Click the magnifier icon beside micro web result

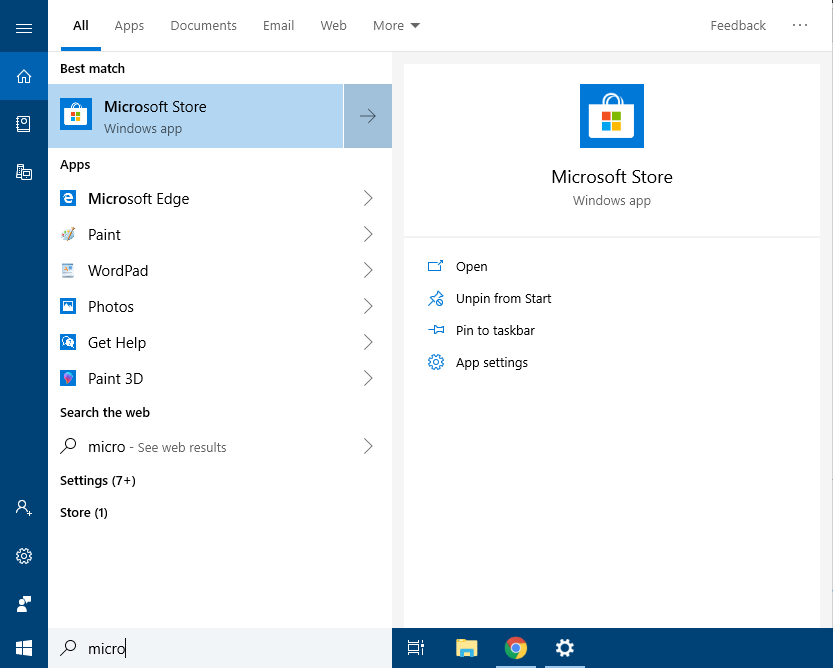click(69, 446)
